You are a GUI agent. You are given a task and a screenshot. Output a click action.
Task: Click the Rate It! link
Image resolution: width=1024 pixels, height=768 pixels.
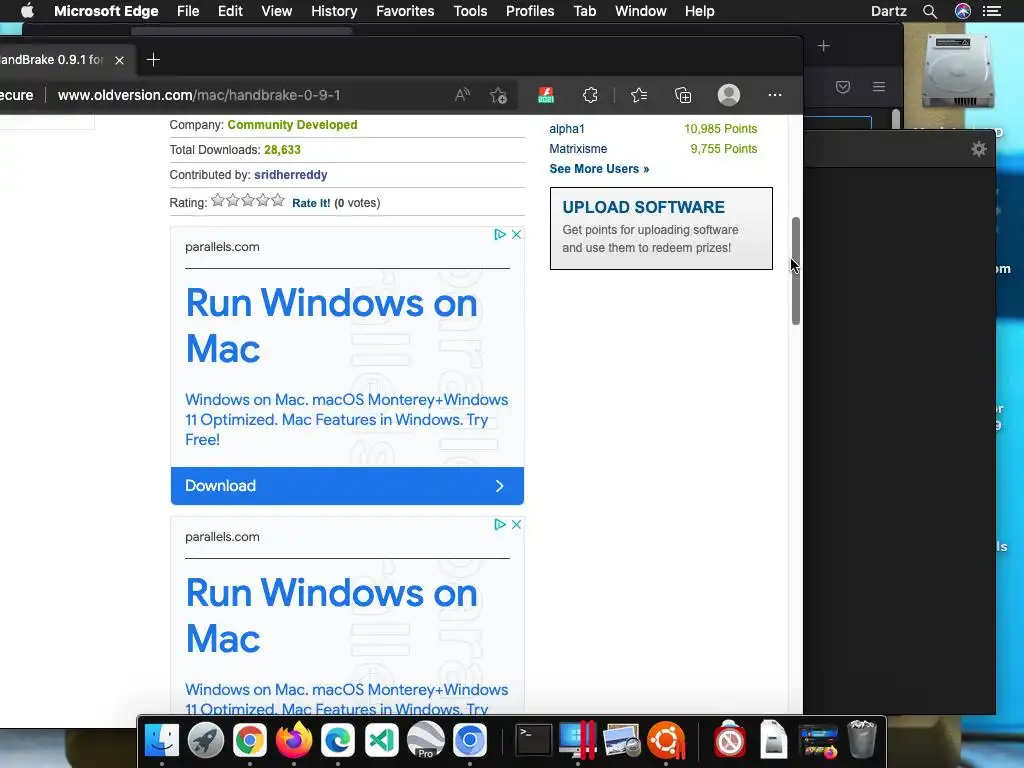pos(311,203)
